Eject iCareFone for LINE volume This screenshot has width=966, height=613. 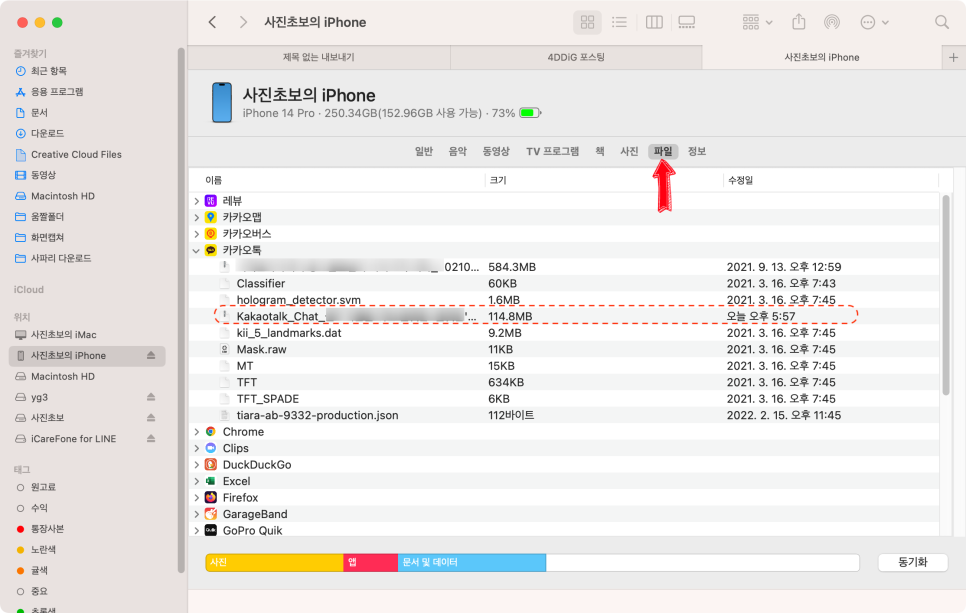point(151,439)
